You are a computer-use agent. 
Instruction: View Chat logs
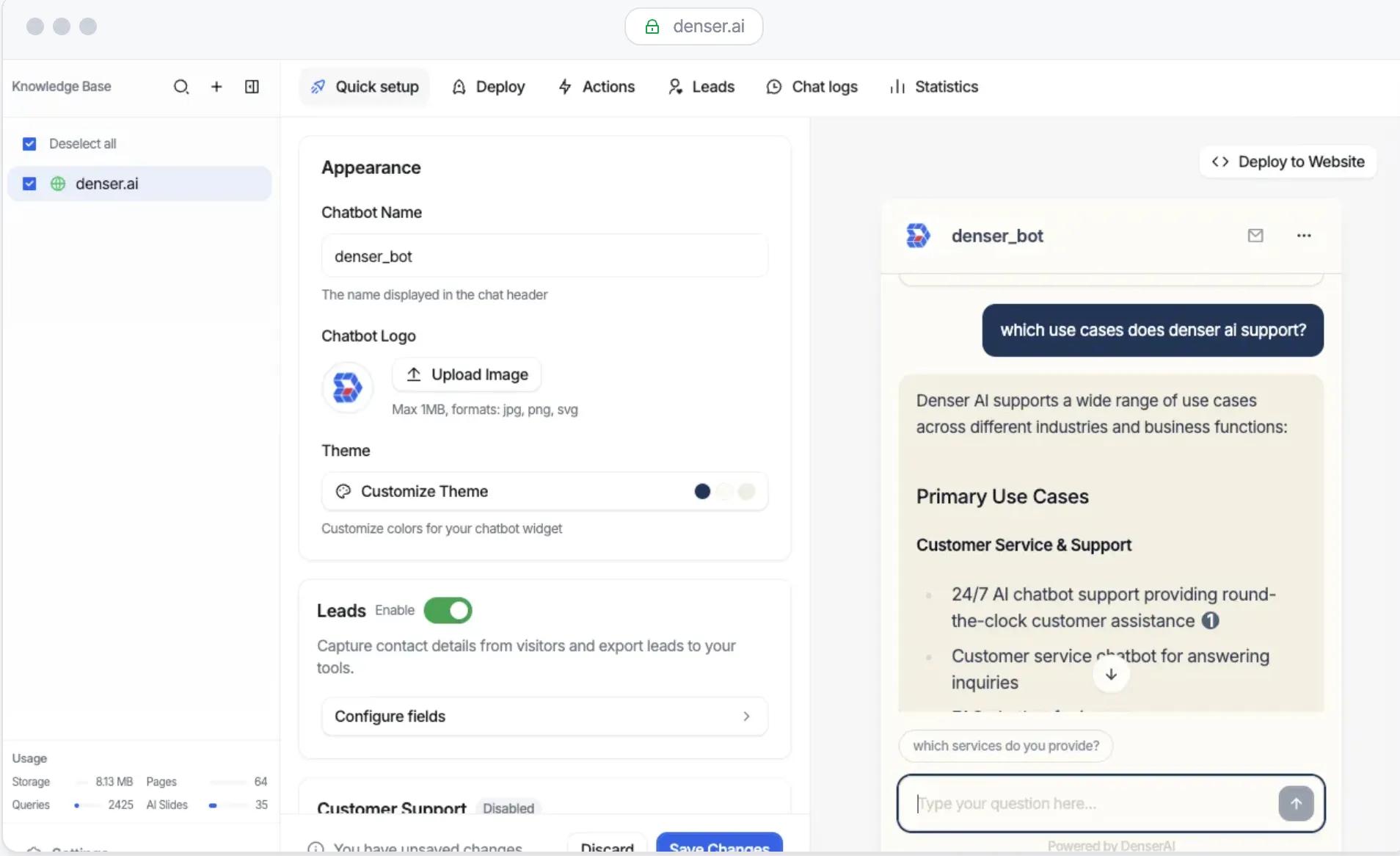811,87
